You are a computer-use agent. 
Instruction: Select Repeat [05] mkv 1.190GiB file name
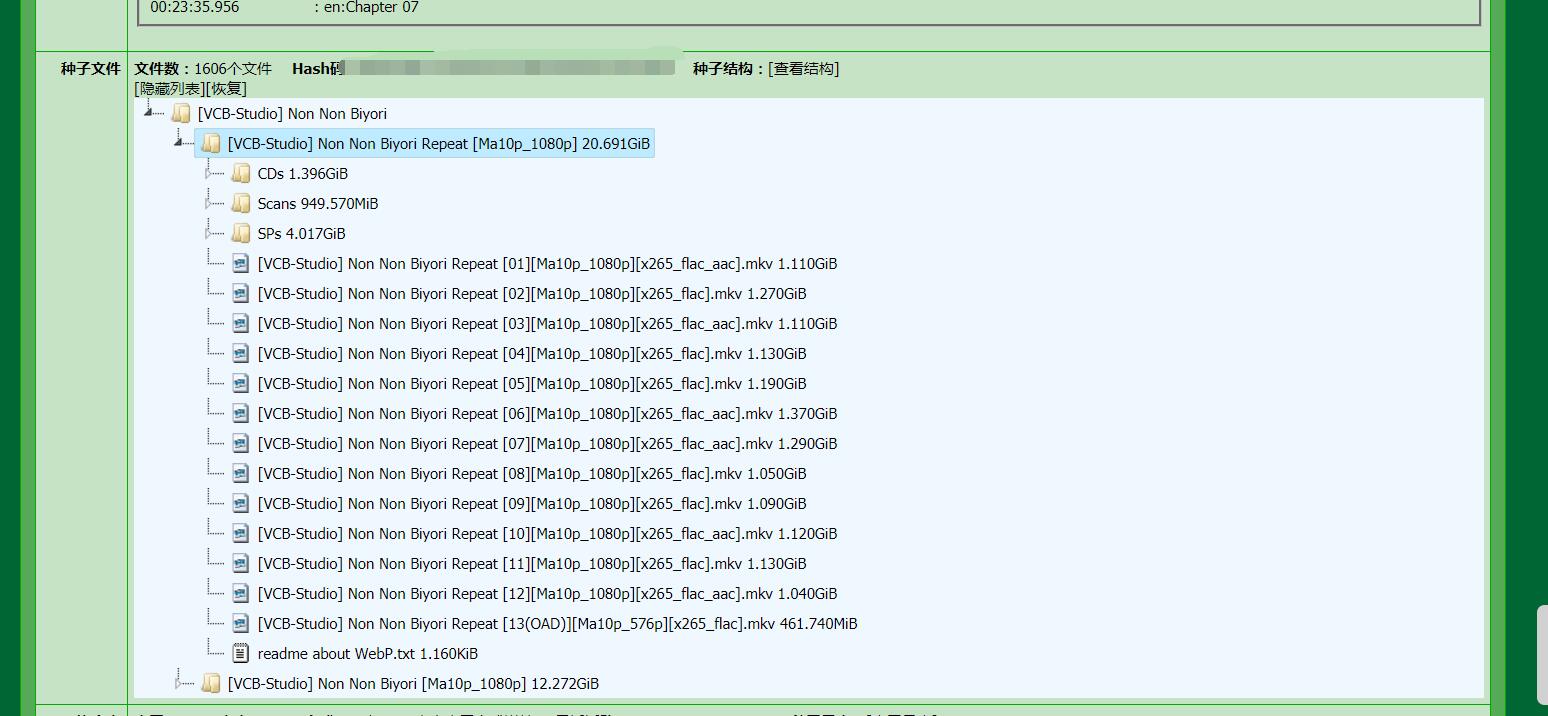tap(532, 384)
